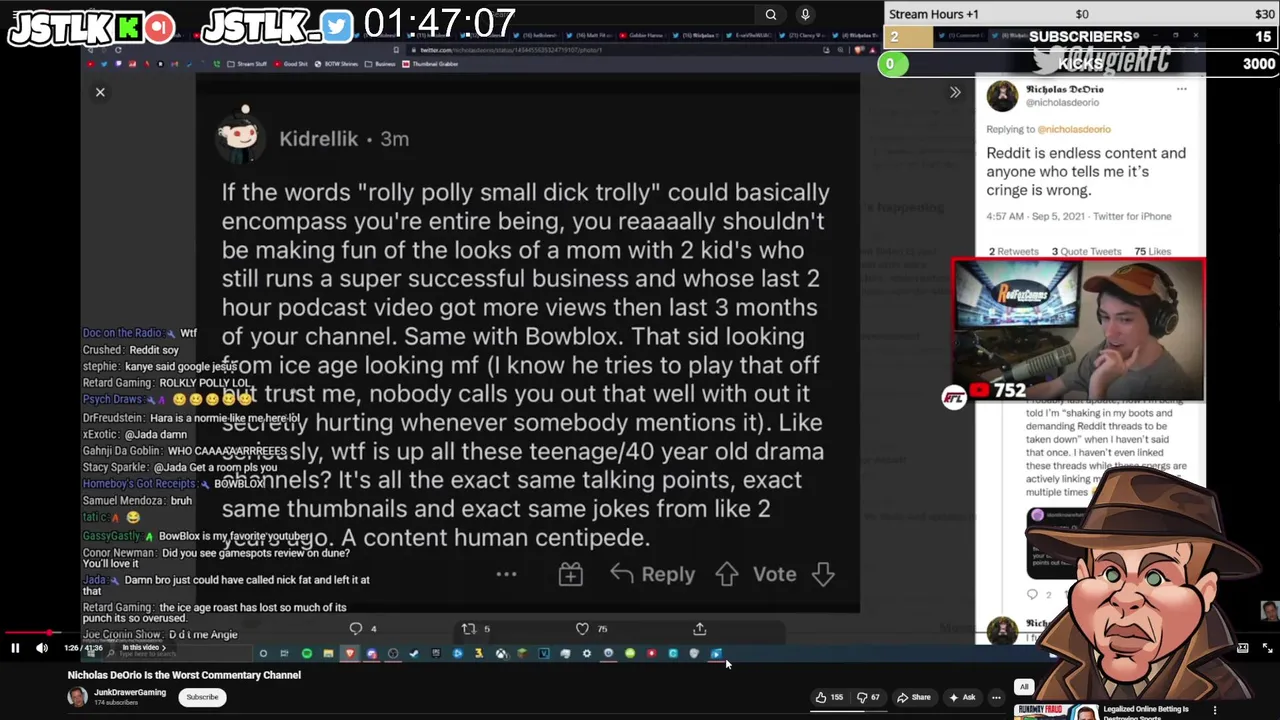Dislike the YouTube video, 67 dislikes
This screenshot has width=1280, height=720.
click(870, 697)
